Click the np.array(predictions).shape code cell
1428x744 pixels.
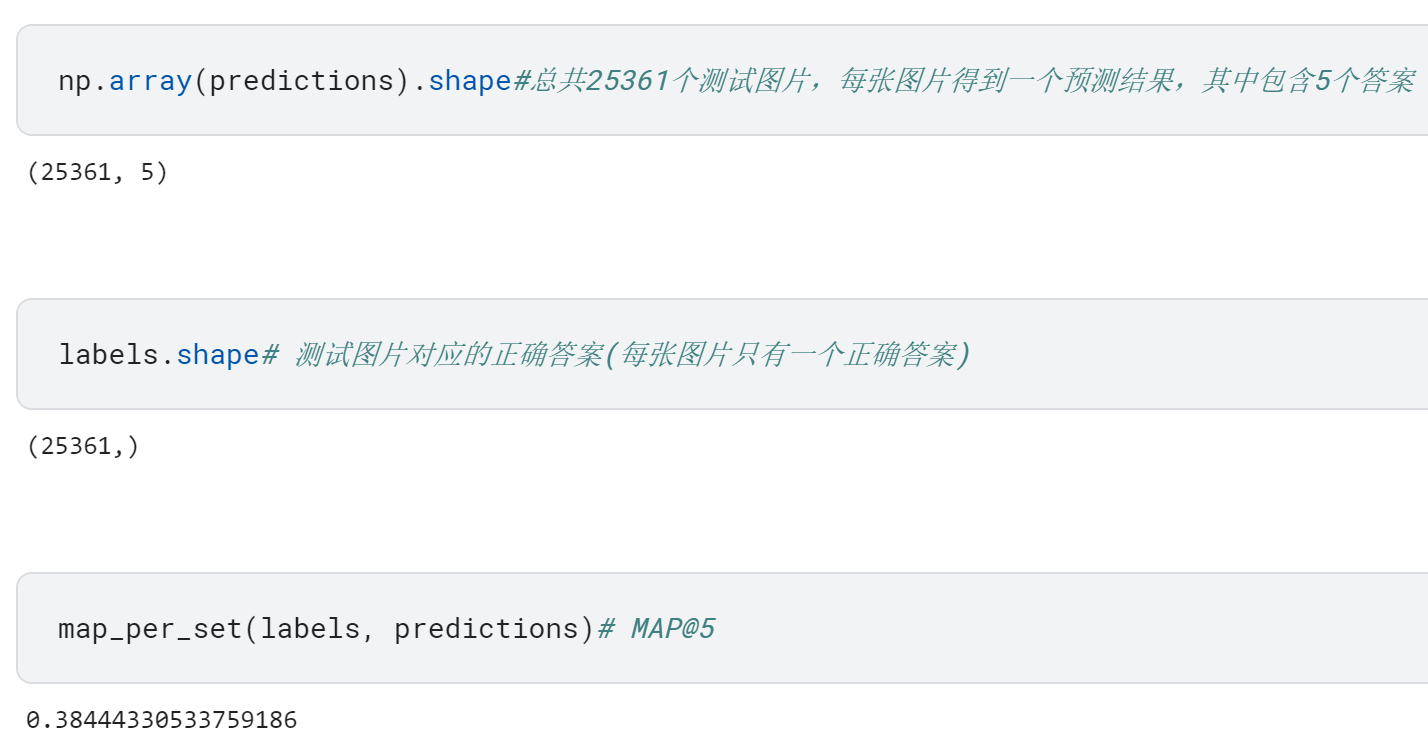pos(722,80)
